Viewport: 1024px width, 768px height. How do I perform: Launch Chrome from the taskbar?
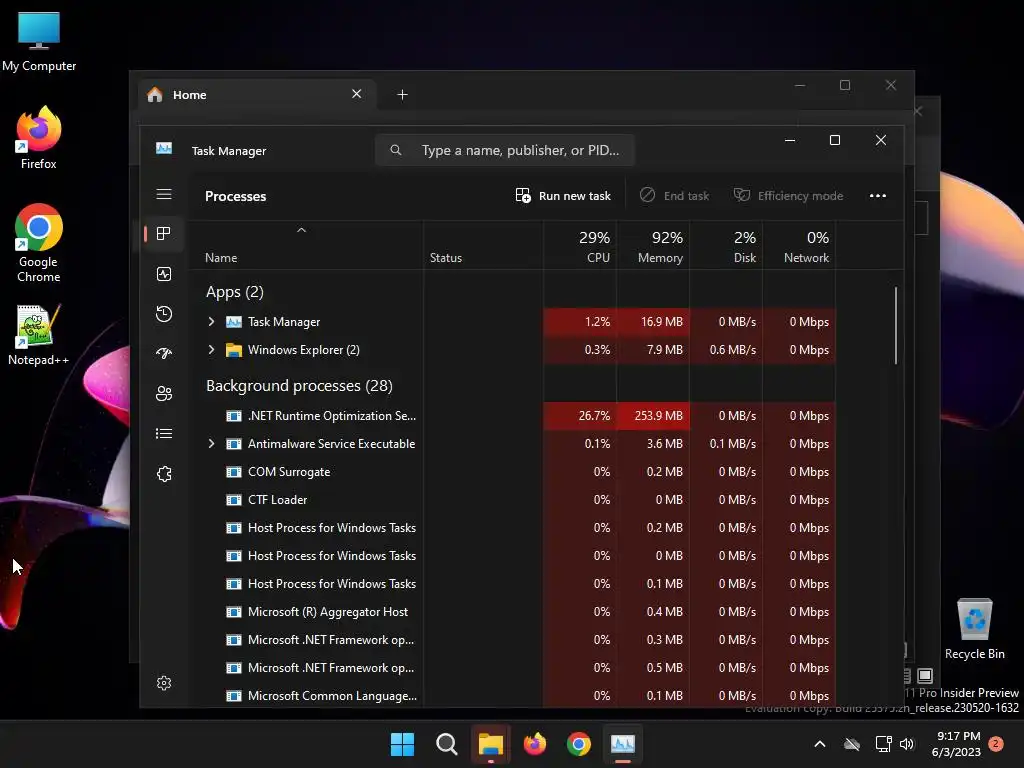pyautogui.click(x=579, y=744)
